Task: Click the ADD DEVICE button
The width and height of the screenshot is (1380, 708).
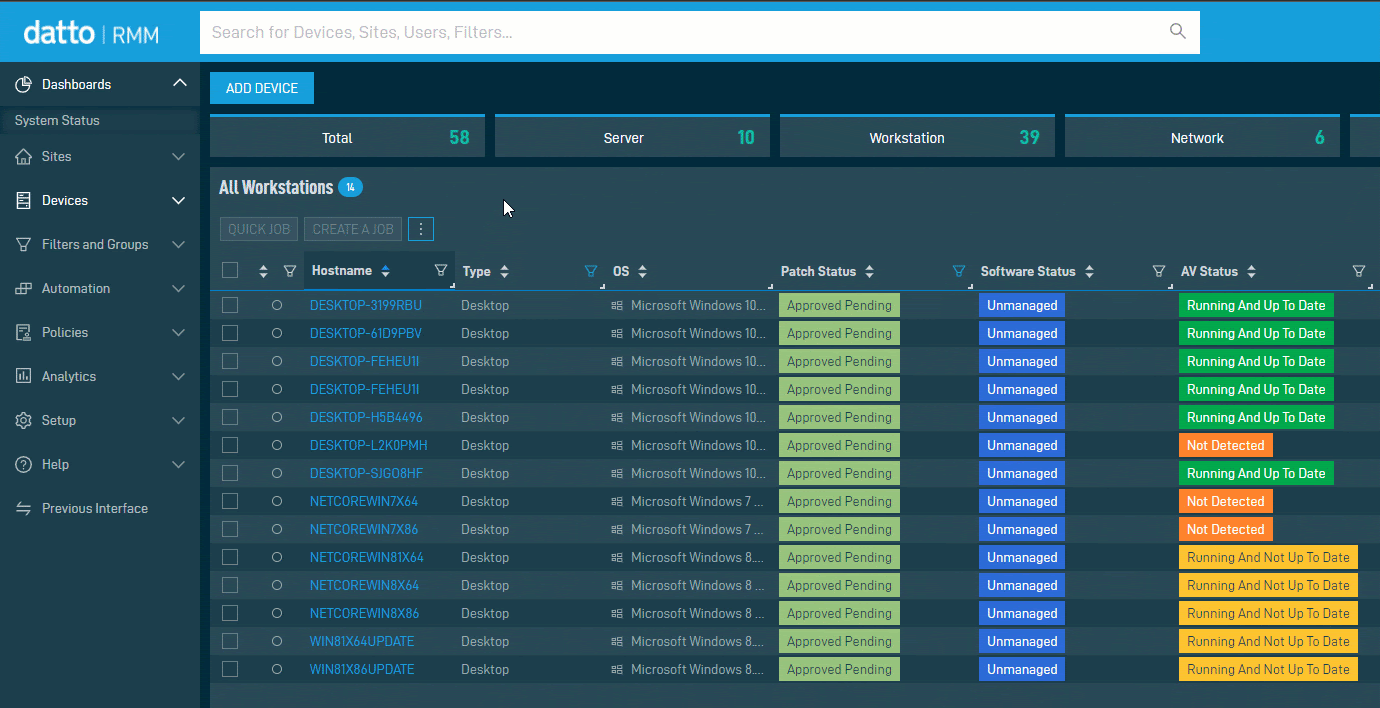Action: click(262, 88)
